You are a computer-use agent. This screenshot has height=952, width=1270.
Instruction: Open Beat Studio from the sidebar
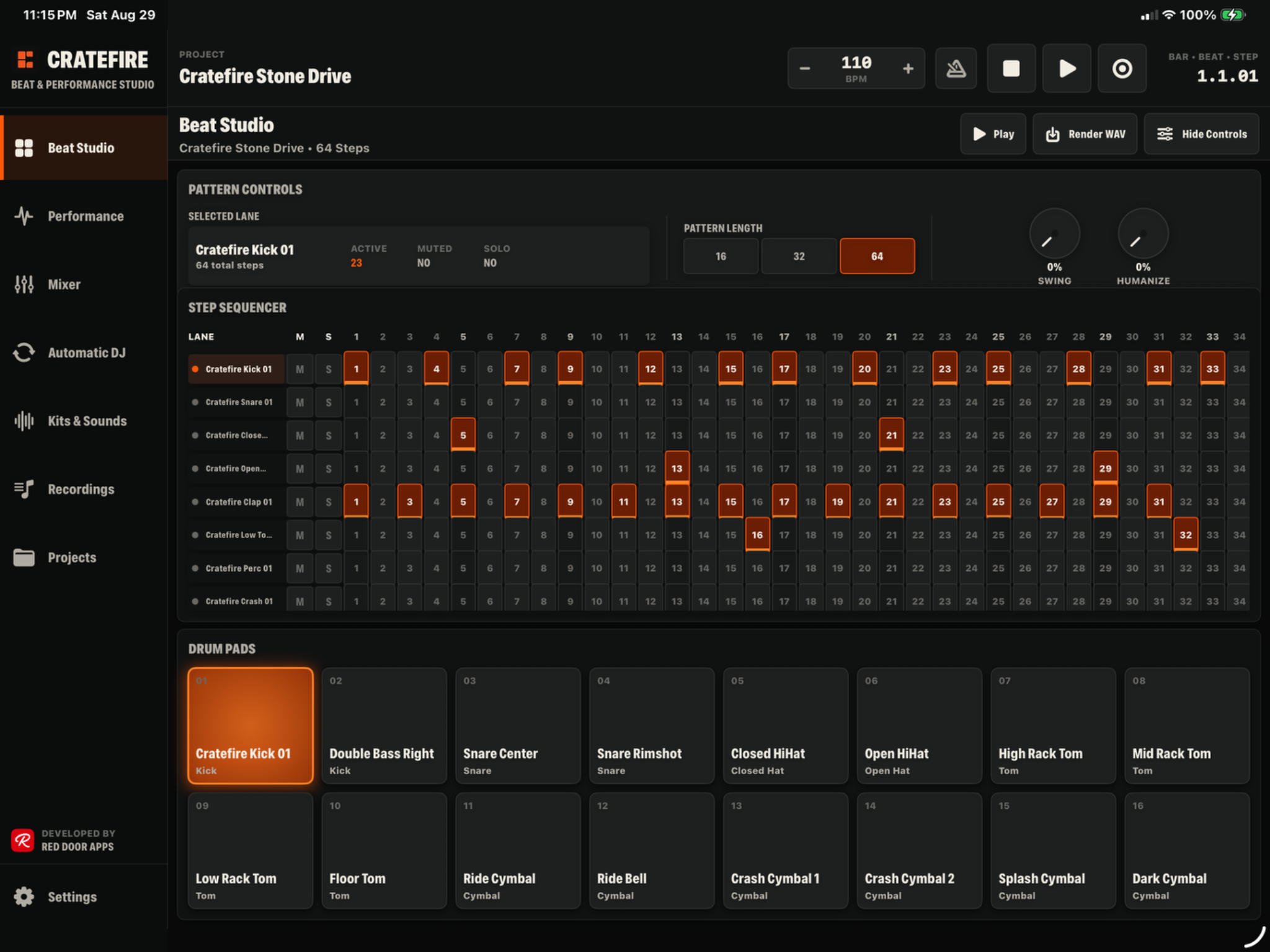[x=84, y=148]
